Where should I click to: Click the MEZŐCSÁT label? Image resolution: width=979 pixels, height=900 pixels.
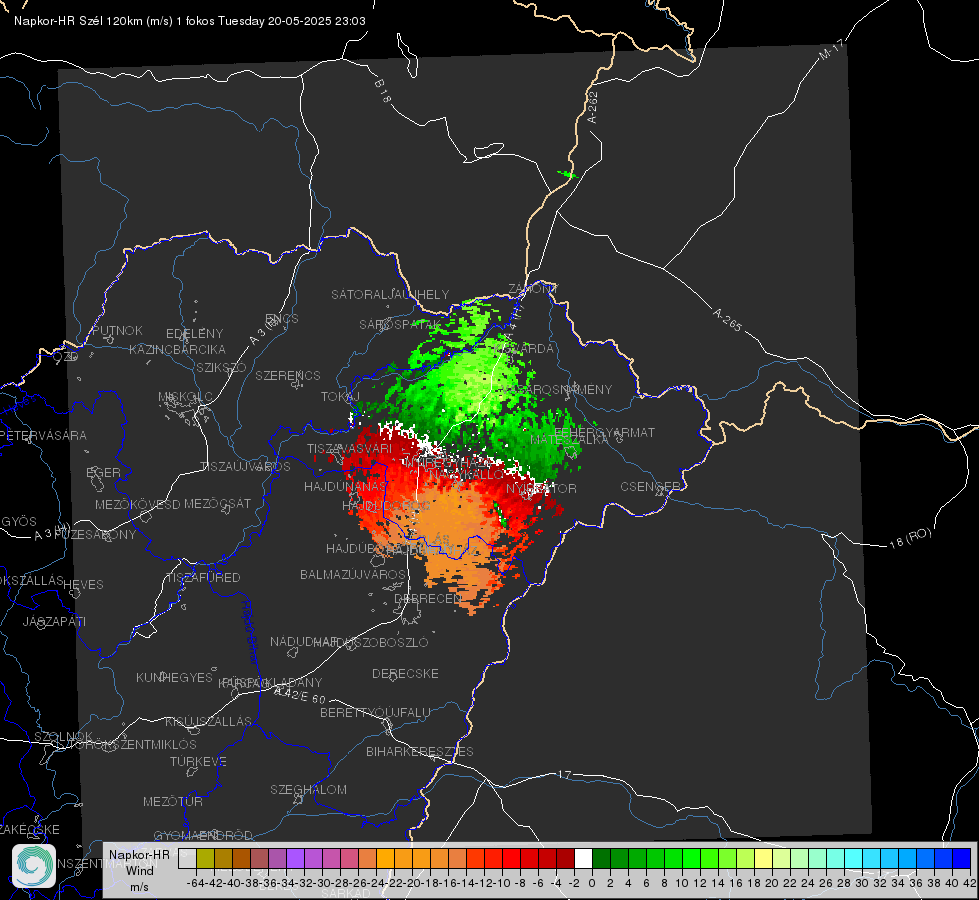pyautogui.click(x=217, y=503)
